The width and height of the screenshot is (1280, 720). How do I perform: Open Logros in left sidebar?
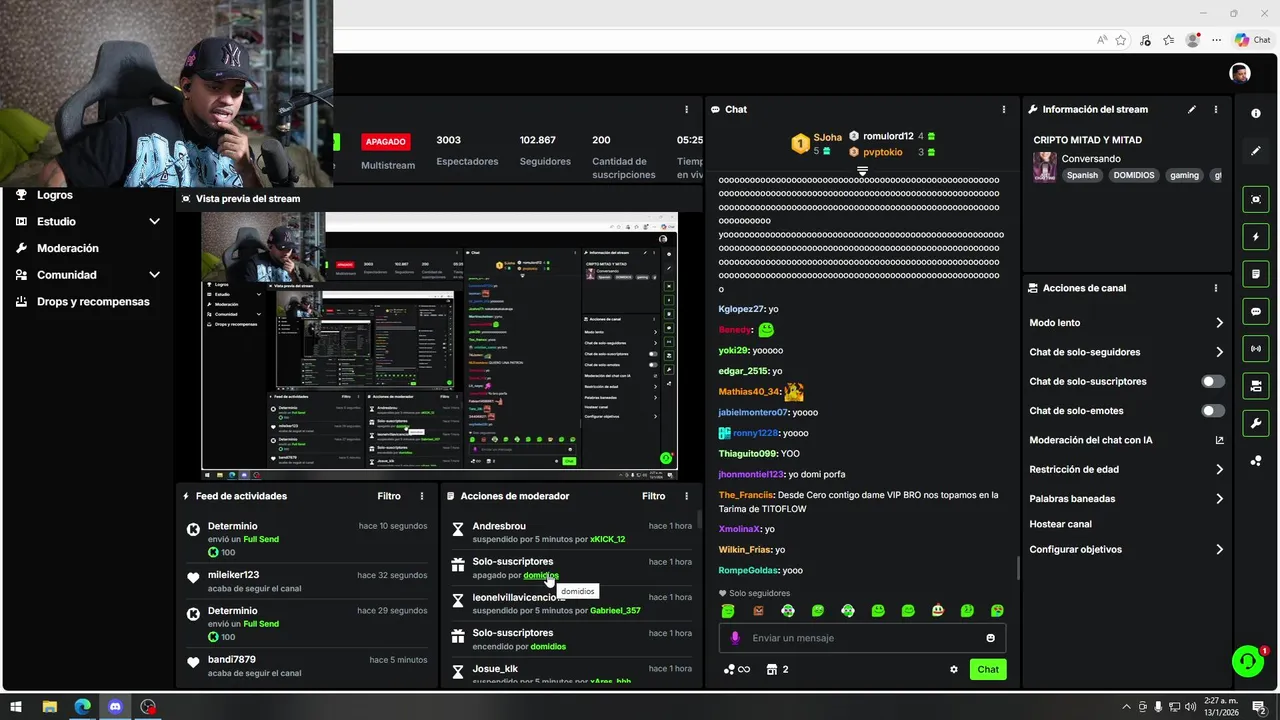[x=55, y=195]
